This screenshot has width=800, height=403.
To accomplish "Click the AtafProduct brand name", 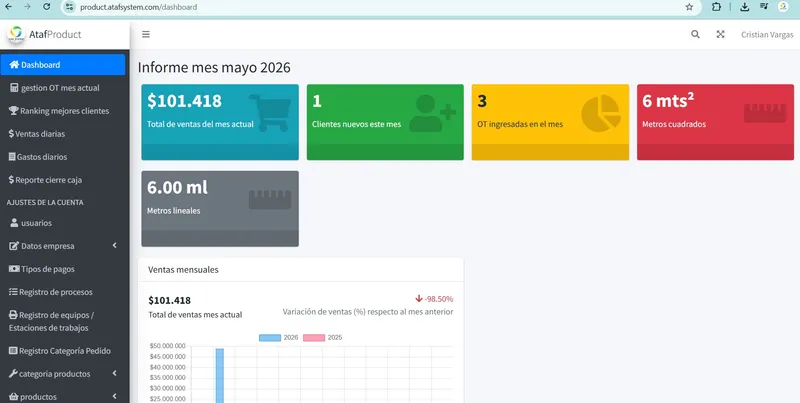I will pos(55,34).
